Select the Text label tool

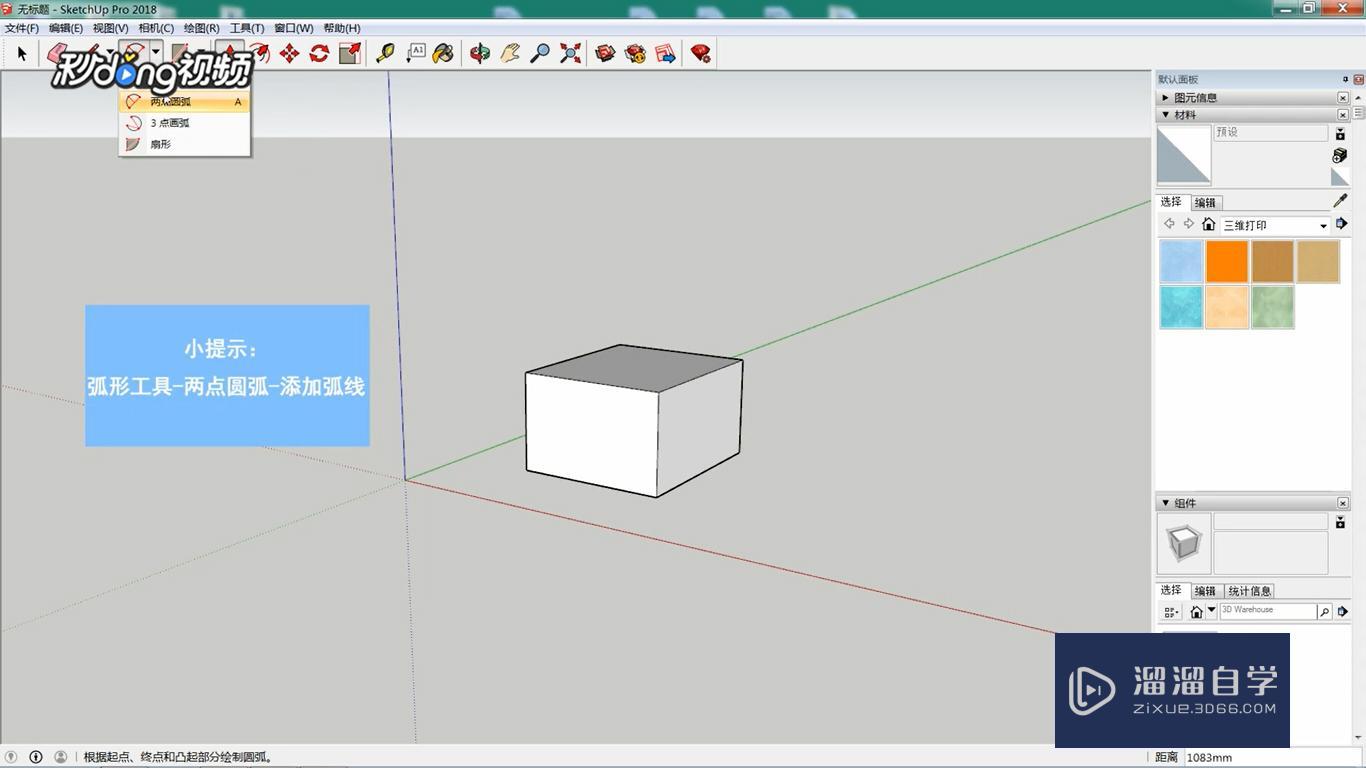415,53
